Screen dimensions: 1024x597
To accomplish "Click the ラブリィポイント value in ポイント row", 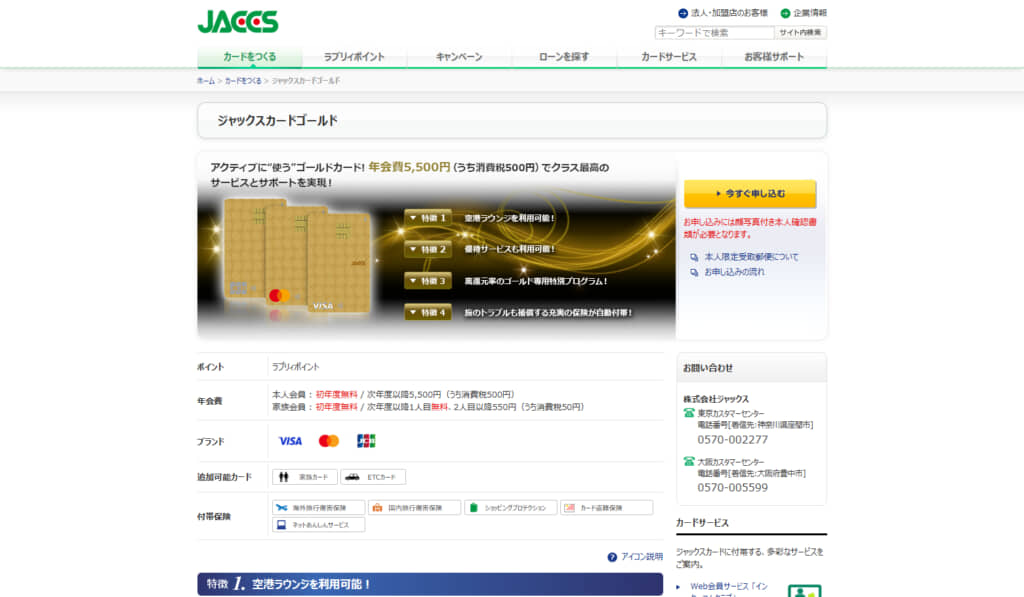I will [x=295, y=367].
